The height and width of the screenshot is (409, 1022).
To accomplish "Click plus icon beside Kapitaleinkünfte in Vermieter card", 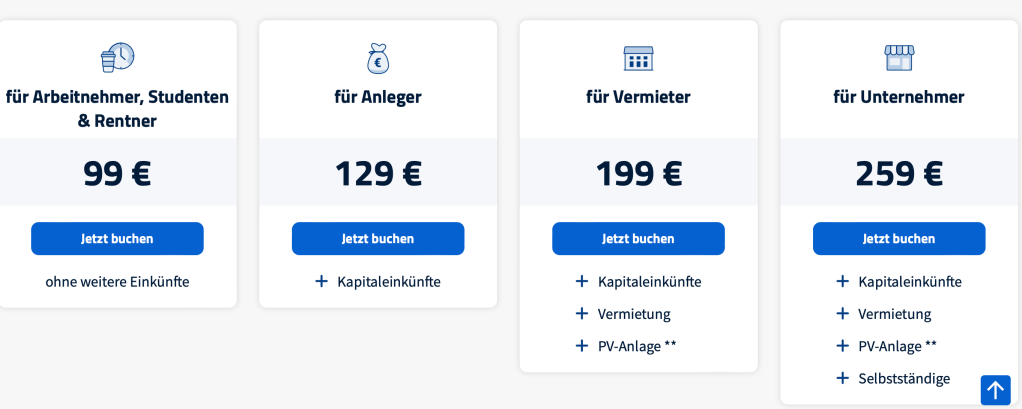I will point(582,281).
